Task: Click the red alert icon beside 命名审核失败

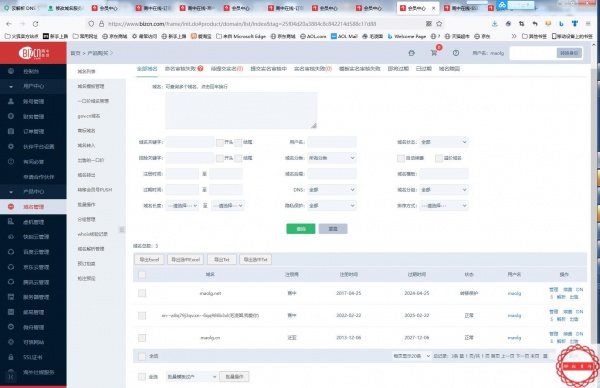Action: click(201, 68)
